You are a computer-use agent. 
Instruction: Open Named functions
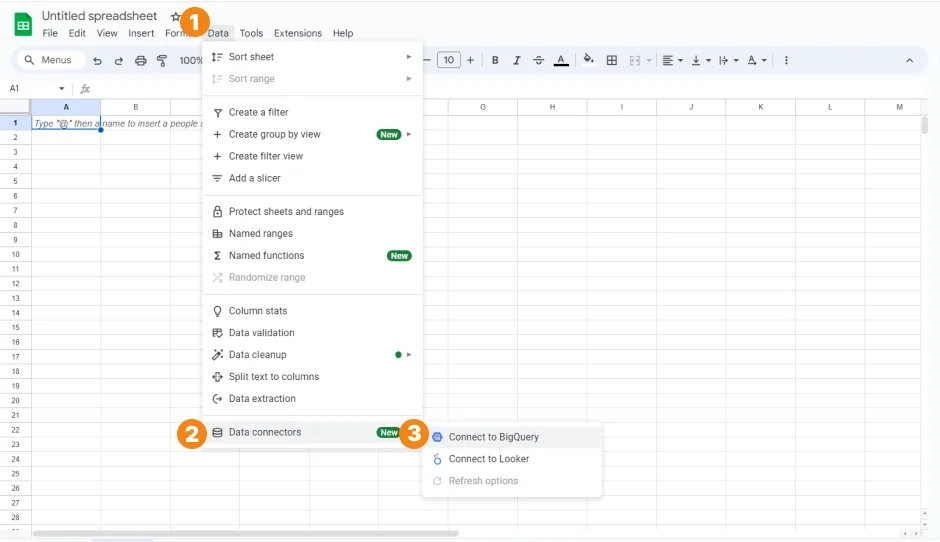pos(312,255)
